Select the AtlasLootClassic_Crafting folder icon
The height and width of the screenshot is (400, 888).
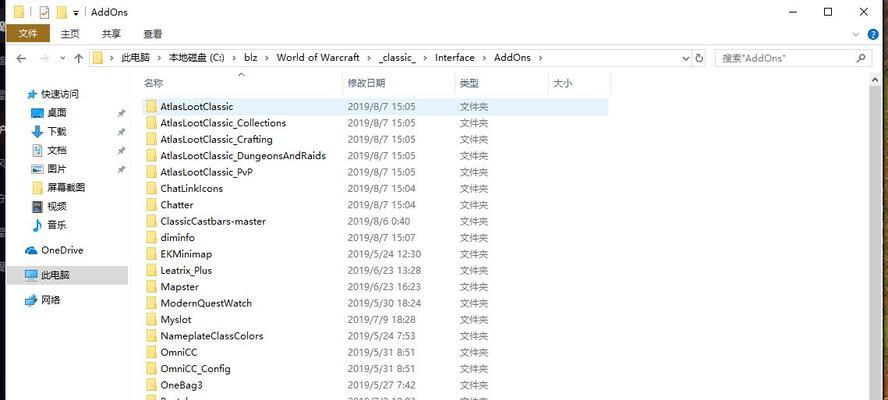pyautogui.click(x=151, y=139)
